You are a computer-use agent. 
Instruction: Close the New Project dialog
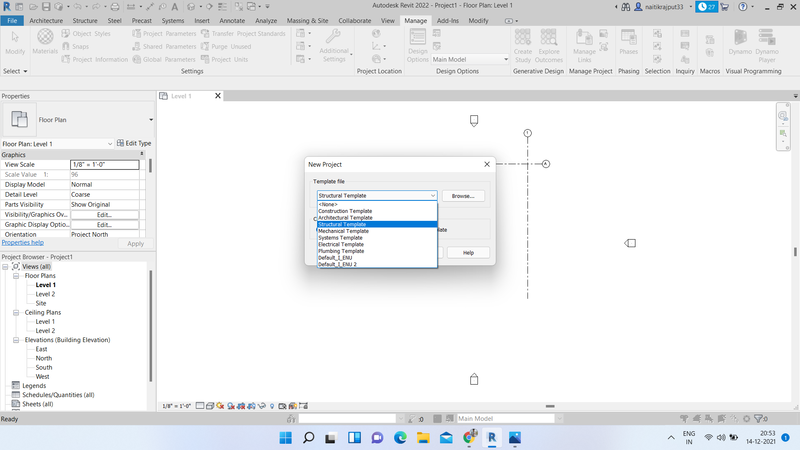(x=487, y=164)
